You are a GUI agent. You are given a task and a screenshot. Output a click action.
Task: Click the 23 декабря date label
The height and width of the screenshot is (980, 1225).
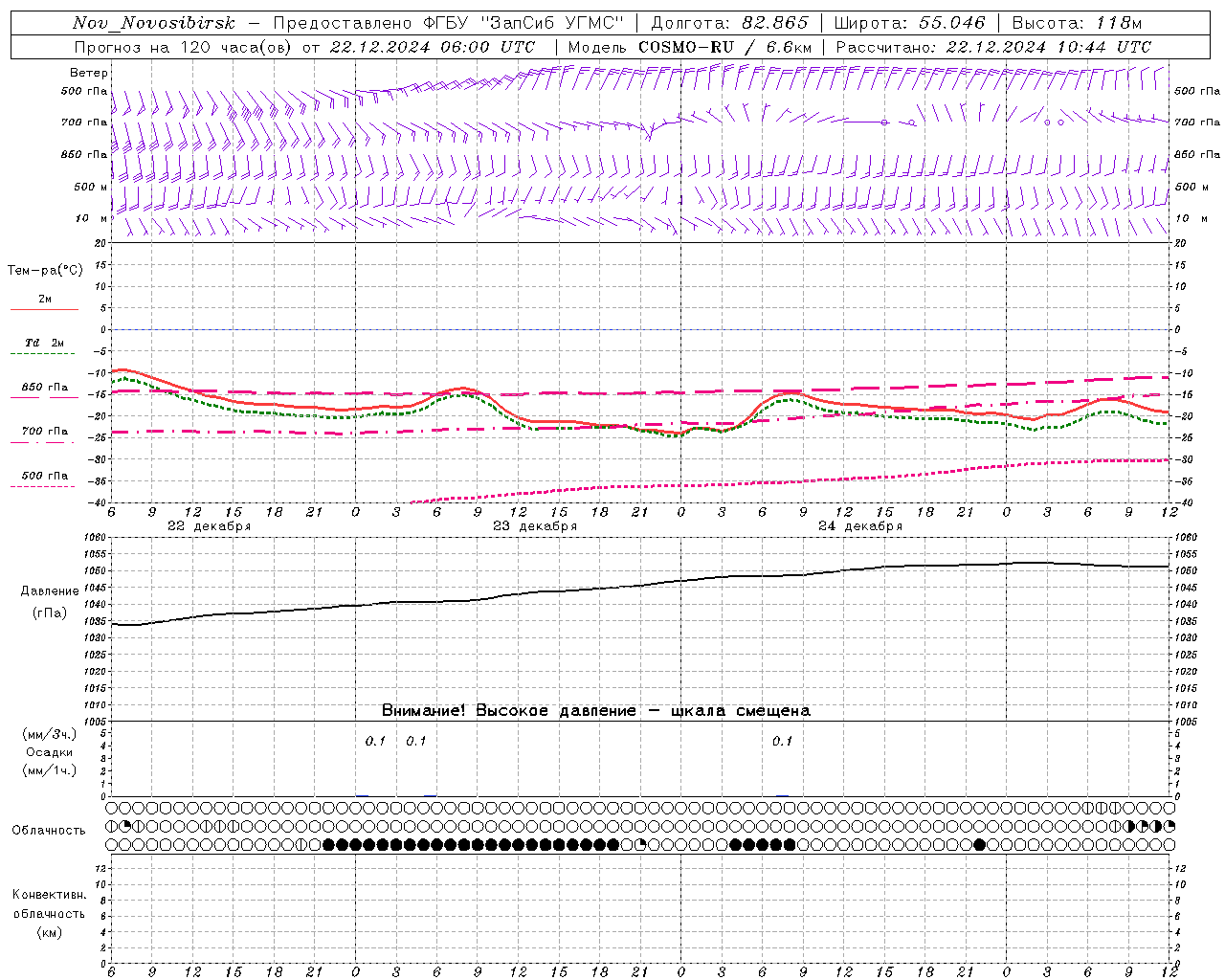pos(535,526)
